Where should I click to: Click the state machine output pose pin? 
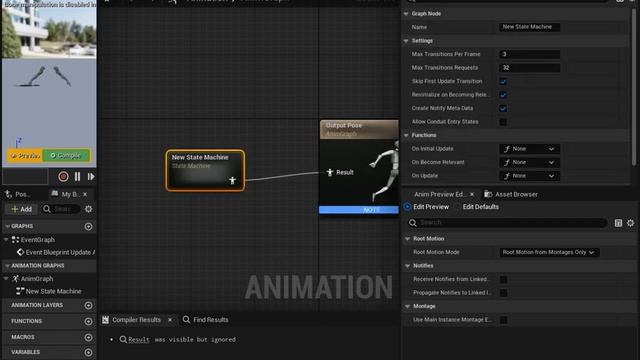(x=232, y=180)
